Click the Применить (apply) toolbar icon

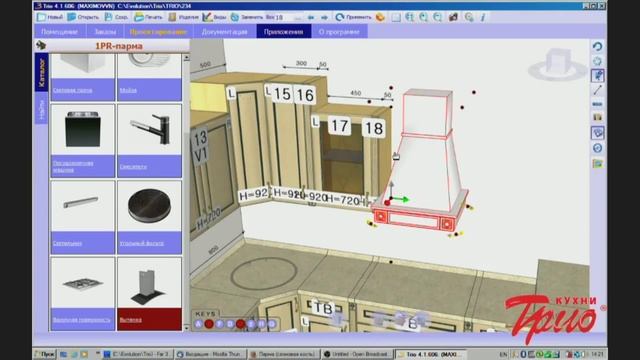(x=340, y=17)
